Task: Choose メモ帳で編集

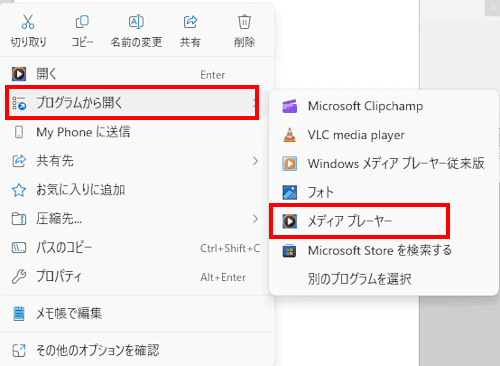Action: (137, 314)
